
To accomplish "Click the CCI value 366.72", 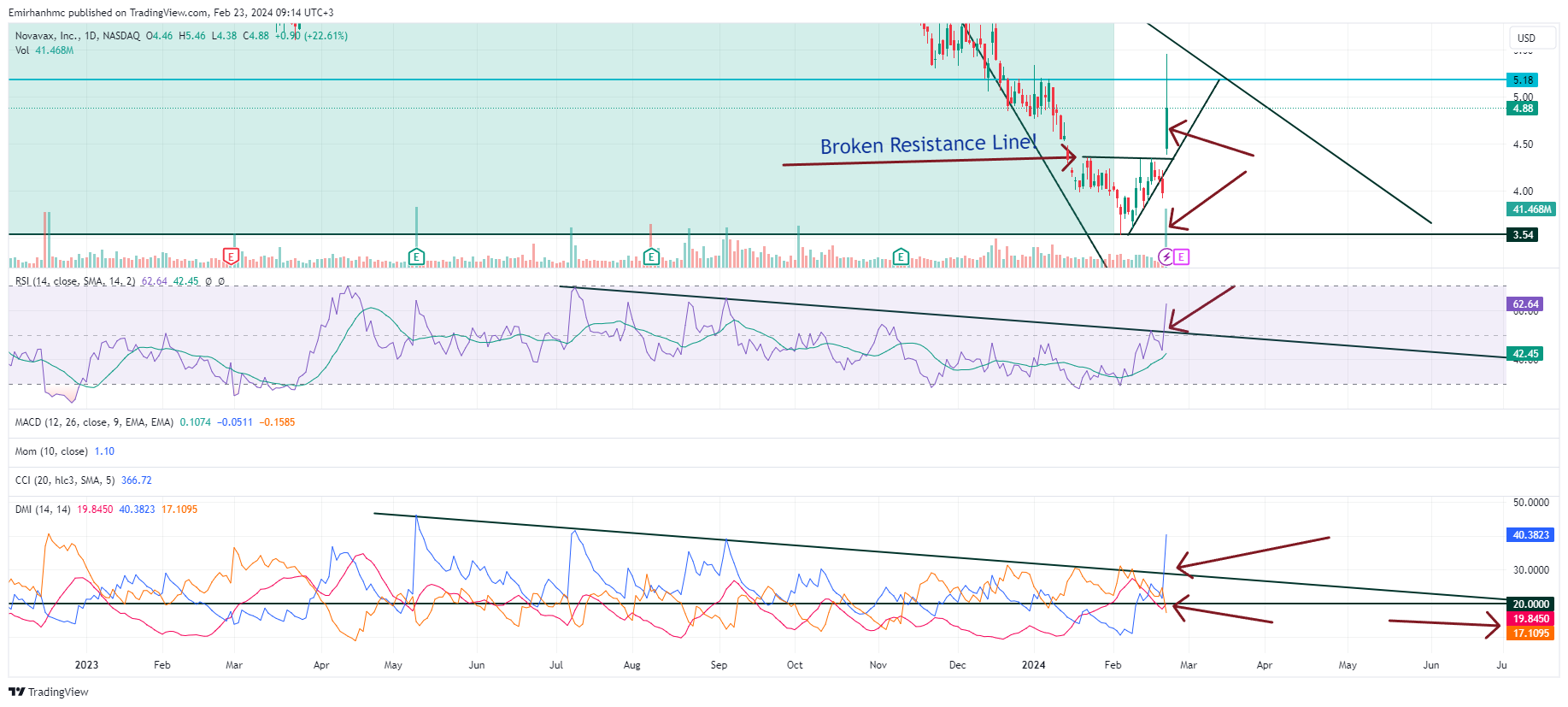I will tap(137, 480).
